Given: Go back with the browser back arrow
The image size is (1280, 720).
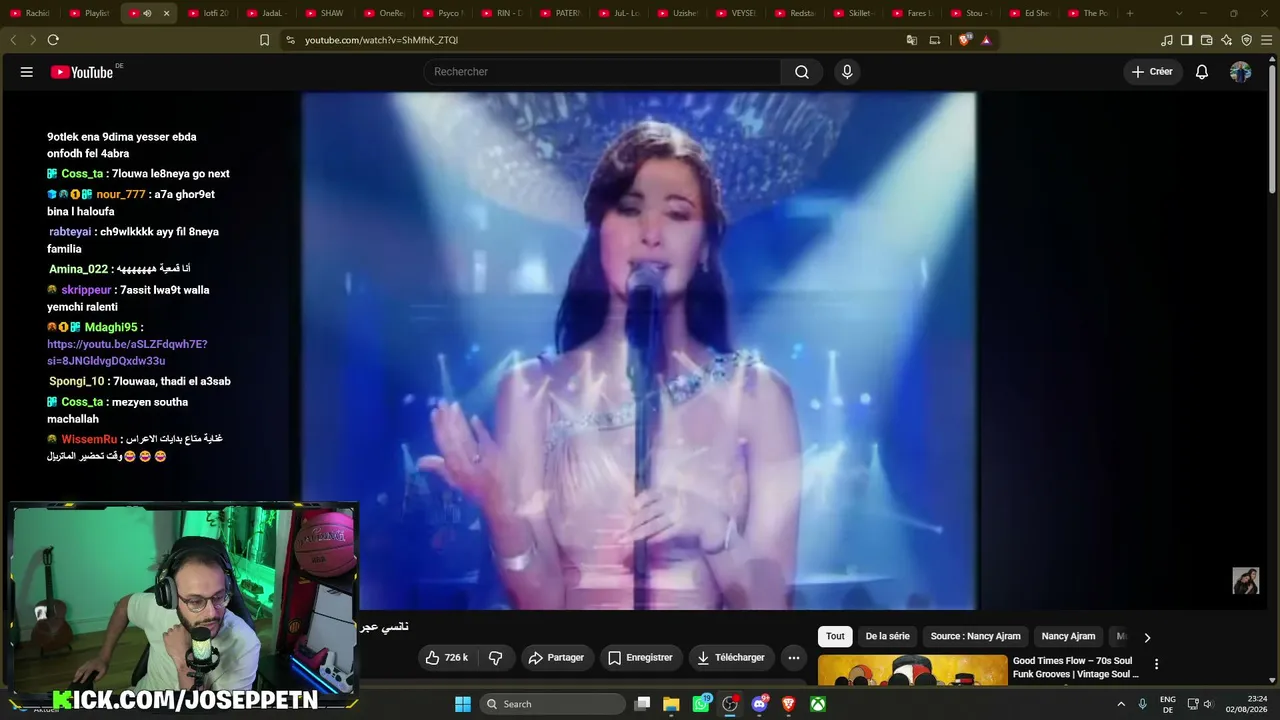Looking at the screenshot, I should [x=13, y=40].
